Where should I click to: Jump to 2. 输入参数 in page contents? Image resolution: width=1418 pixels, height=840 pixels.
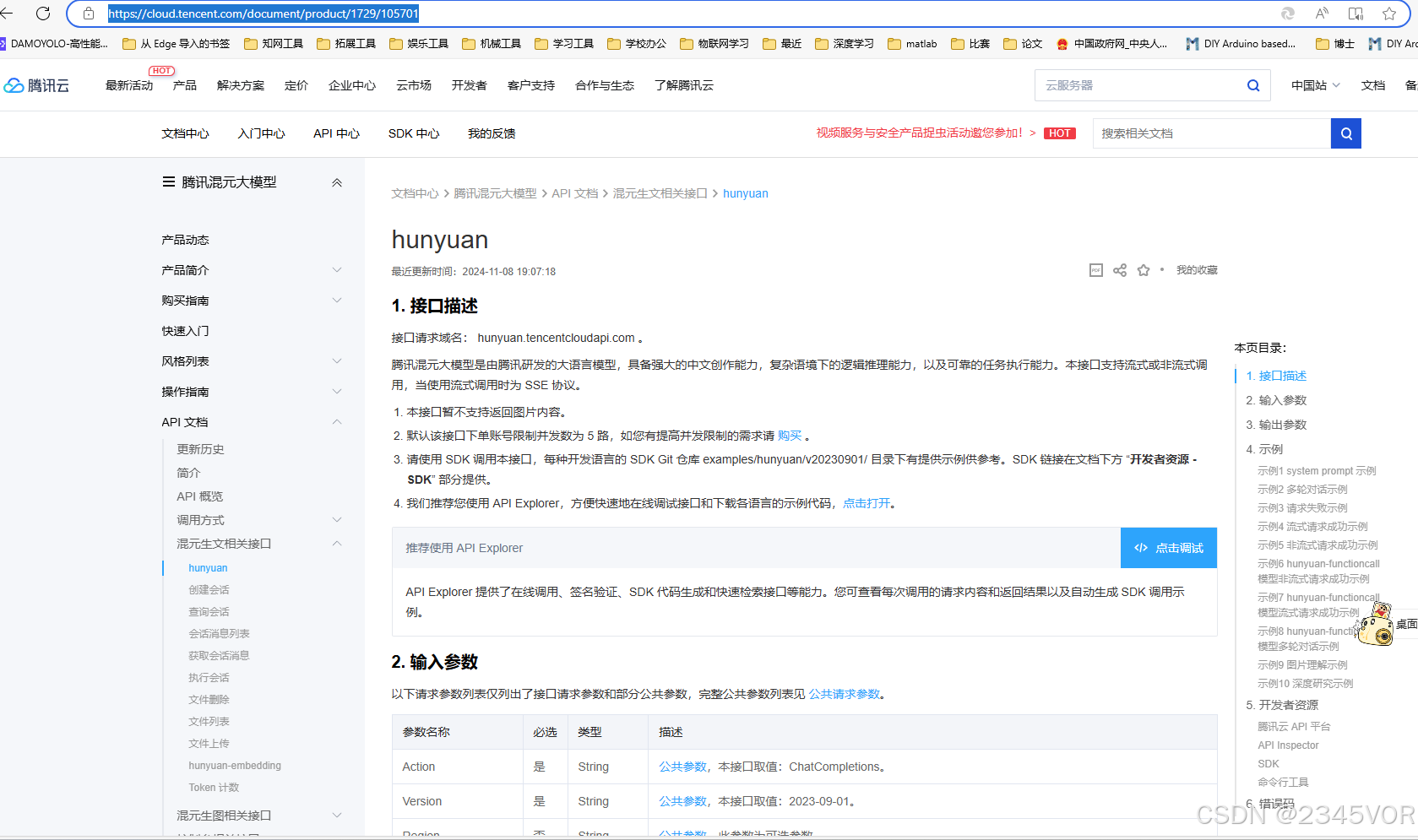click(x=1276, y=400)
